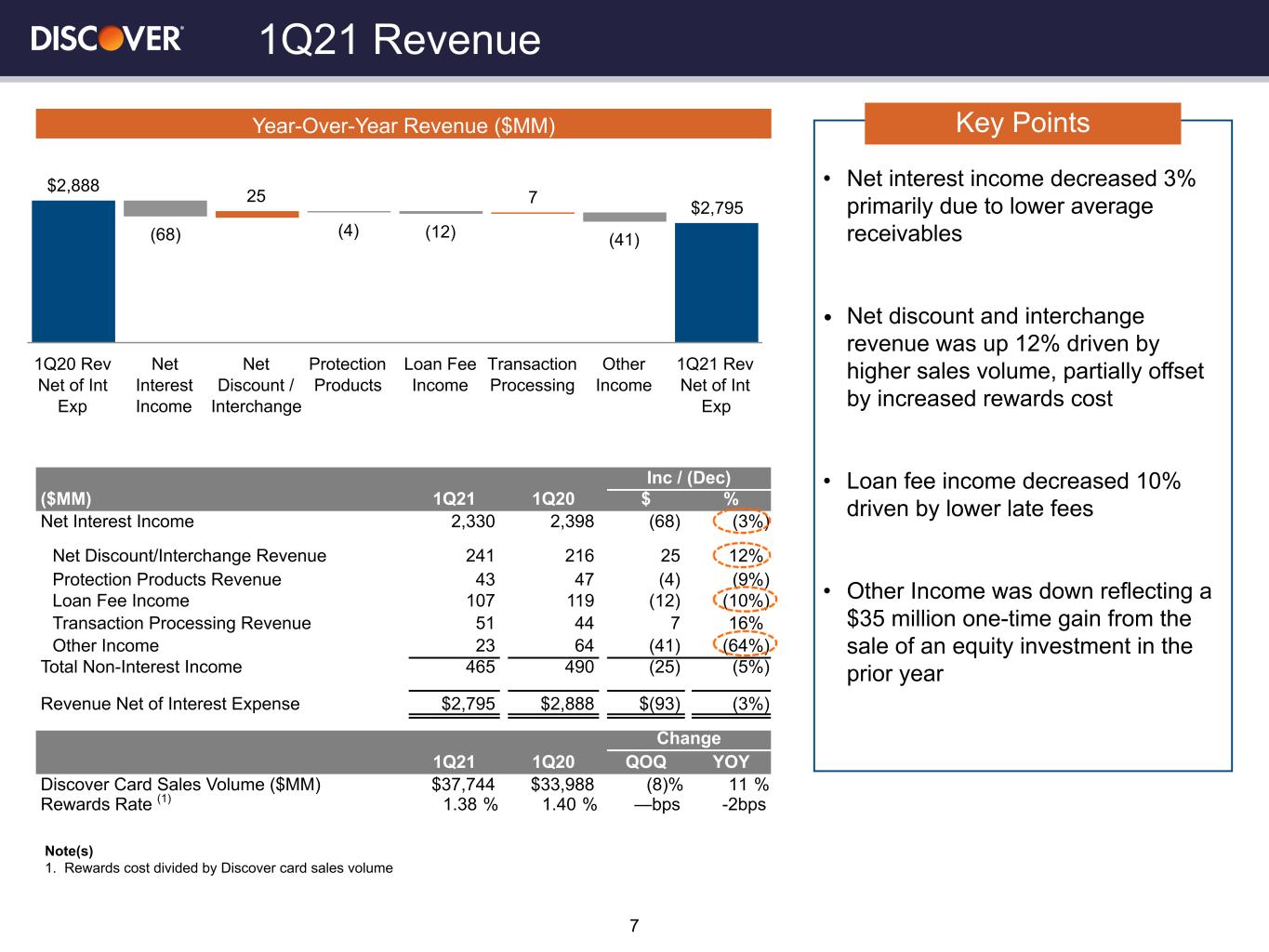The image size is (1269, 952).
Task: Click the '25' label above the orange bar
Action: [256, 195]
